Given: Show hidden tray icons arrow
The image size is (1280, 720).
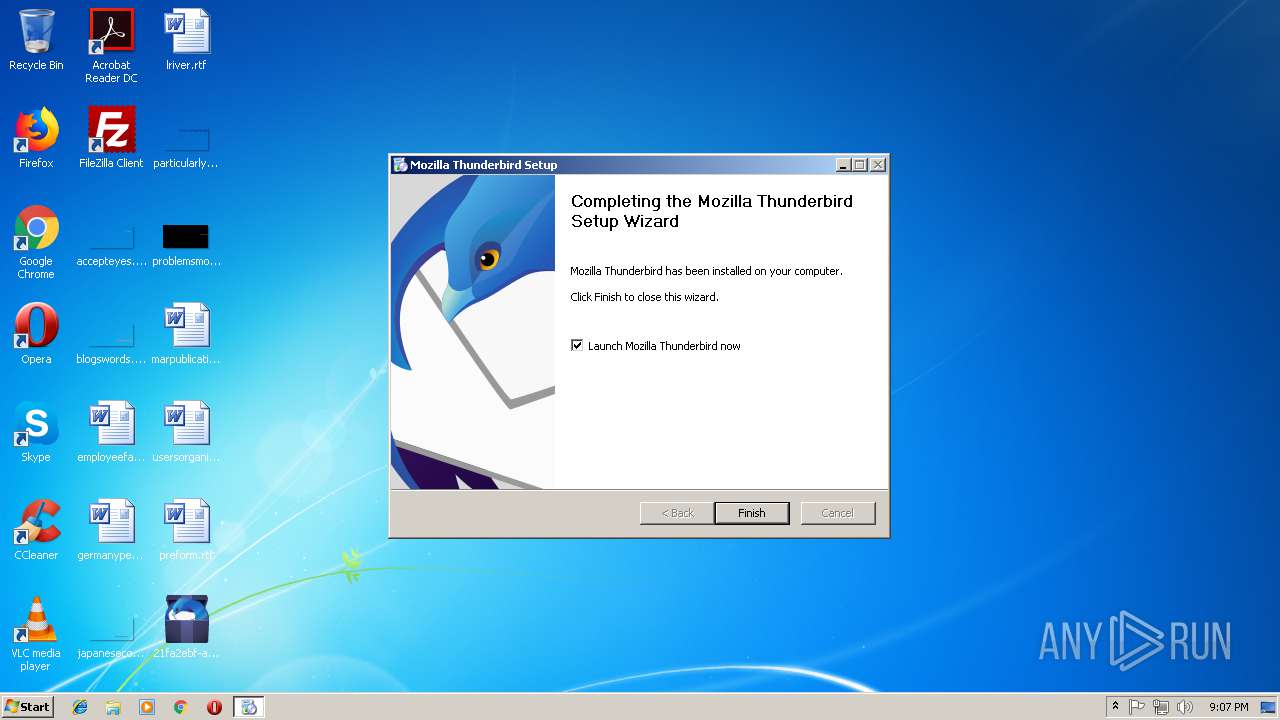Looking at the screenshot, I should (1115, 707).
